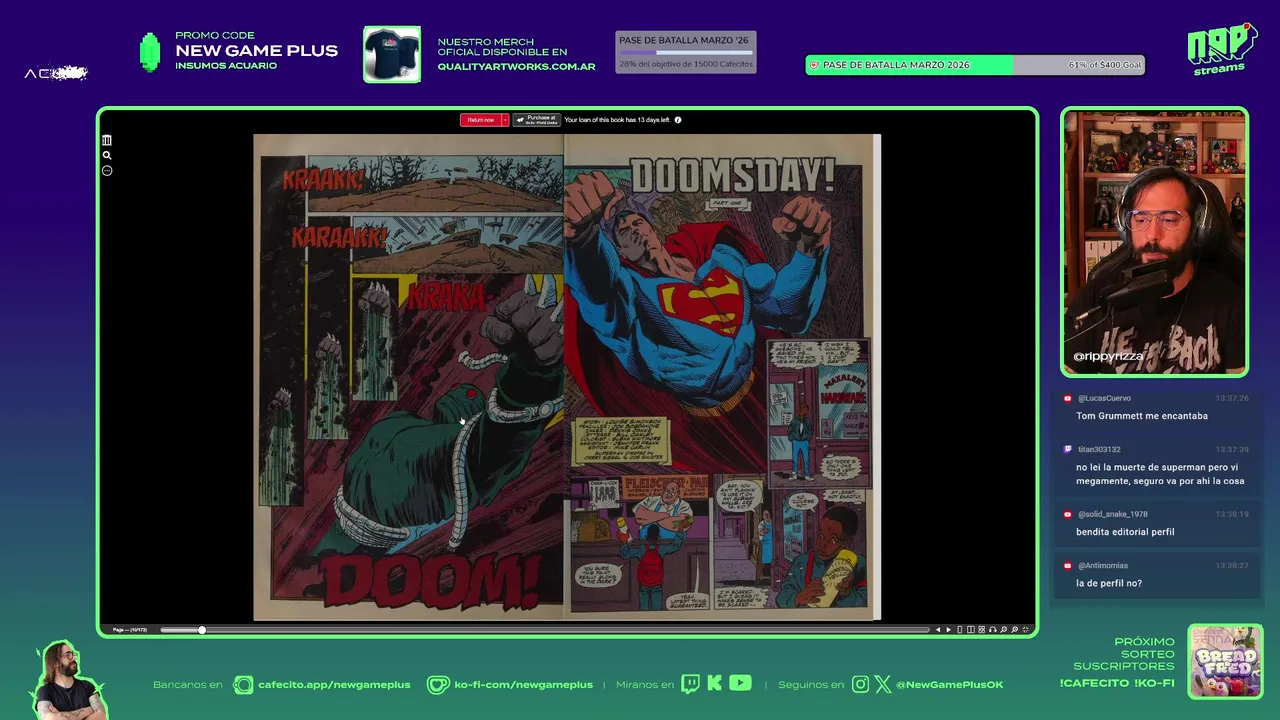This screenshot has height=720, width=1280.
Task: Click @NewGamePlusOK handle
Action: 949,685
